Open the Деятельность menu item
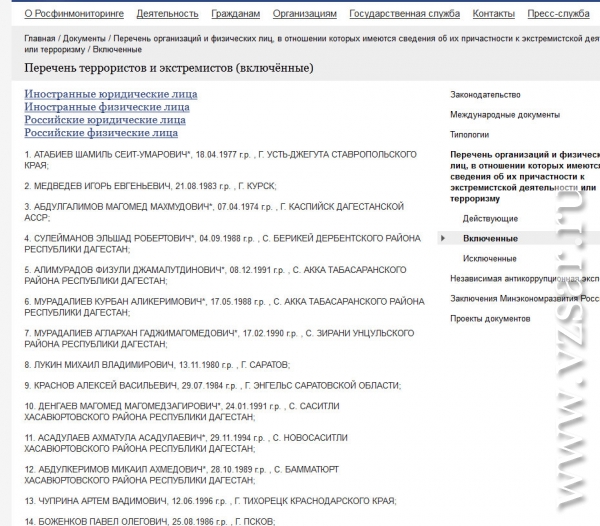 (x=167, y=14)
